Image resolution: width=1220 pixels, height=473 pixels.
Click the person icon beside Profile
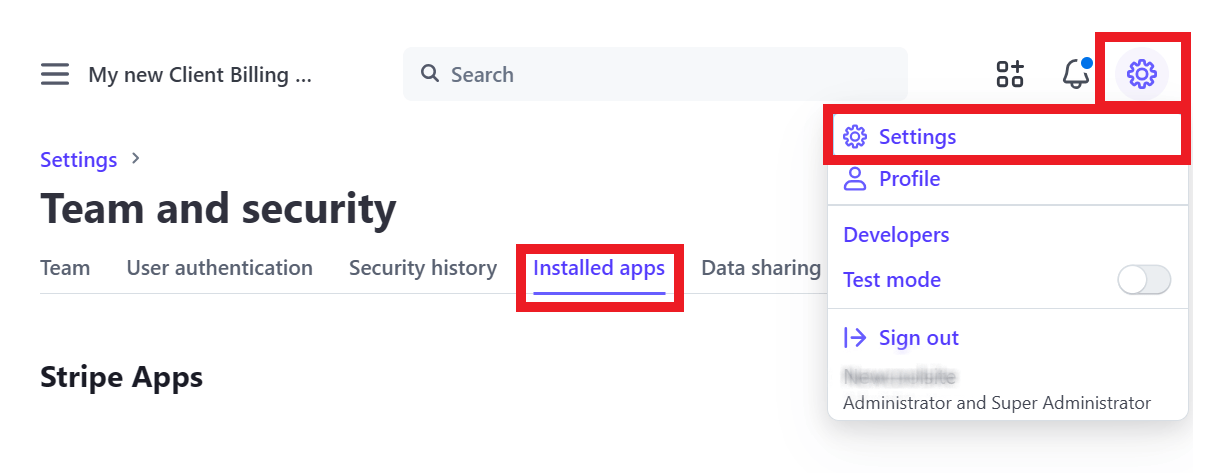pyautogui.click(x=855, y=179)
